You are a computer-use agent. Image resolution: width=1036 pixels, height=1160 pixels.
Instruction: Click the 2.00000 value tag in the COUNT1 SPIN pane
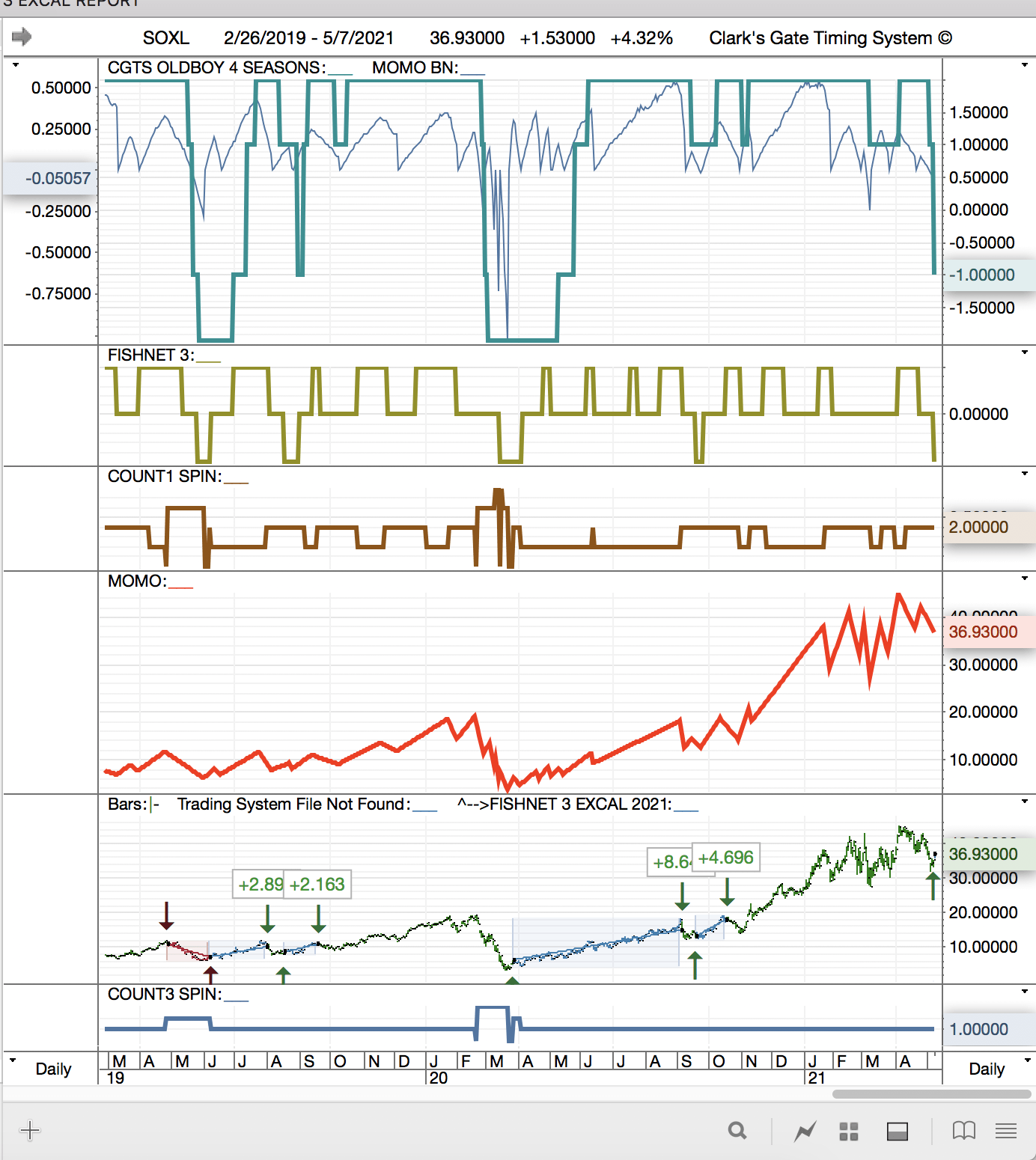click(988, 527)
